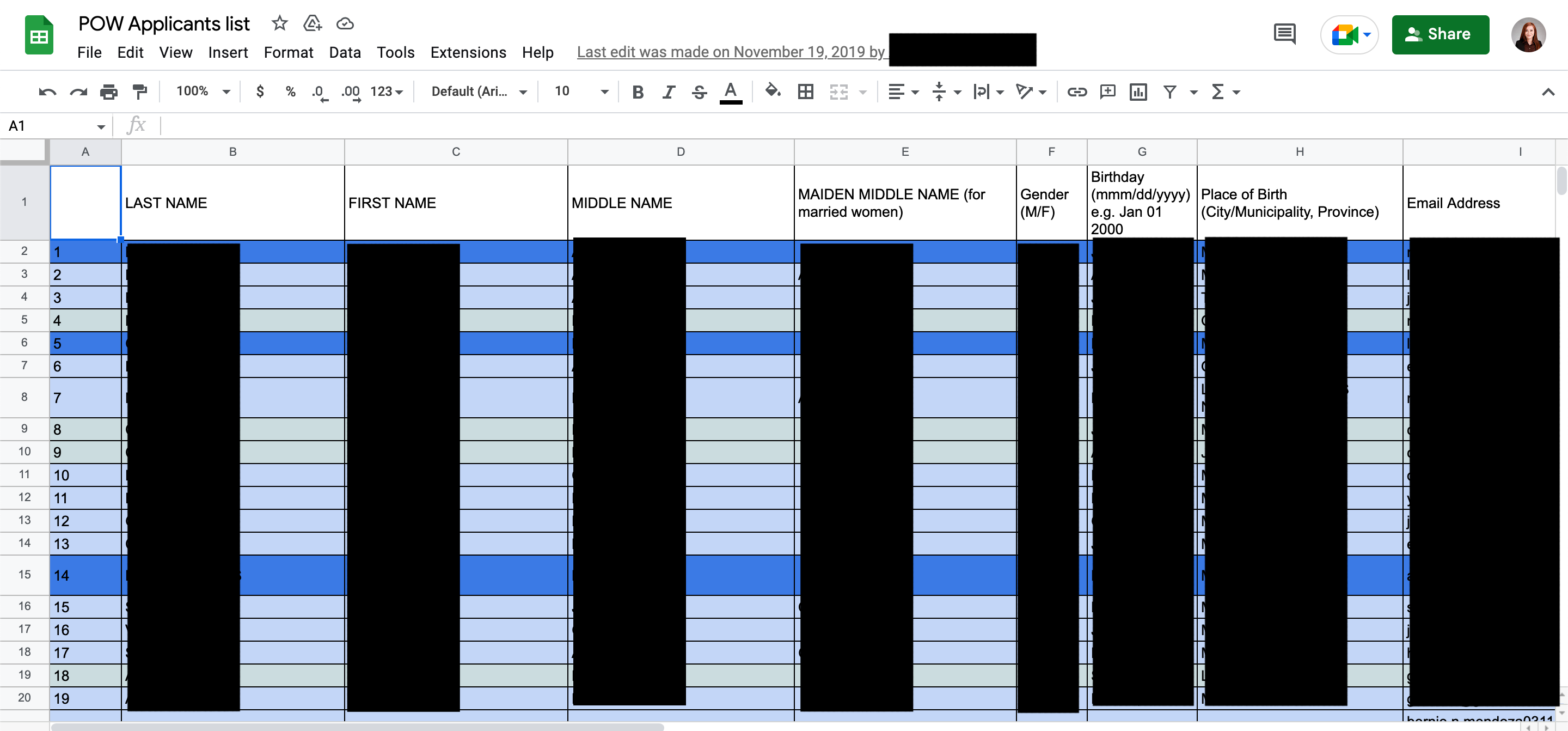Click the paint format roller icon

[x=139, y=92]
